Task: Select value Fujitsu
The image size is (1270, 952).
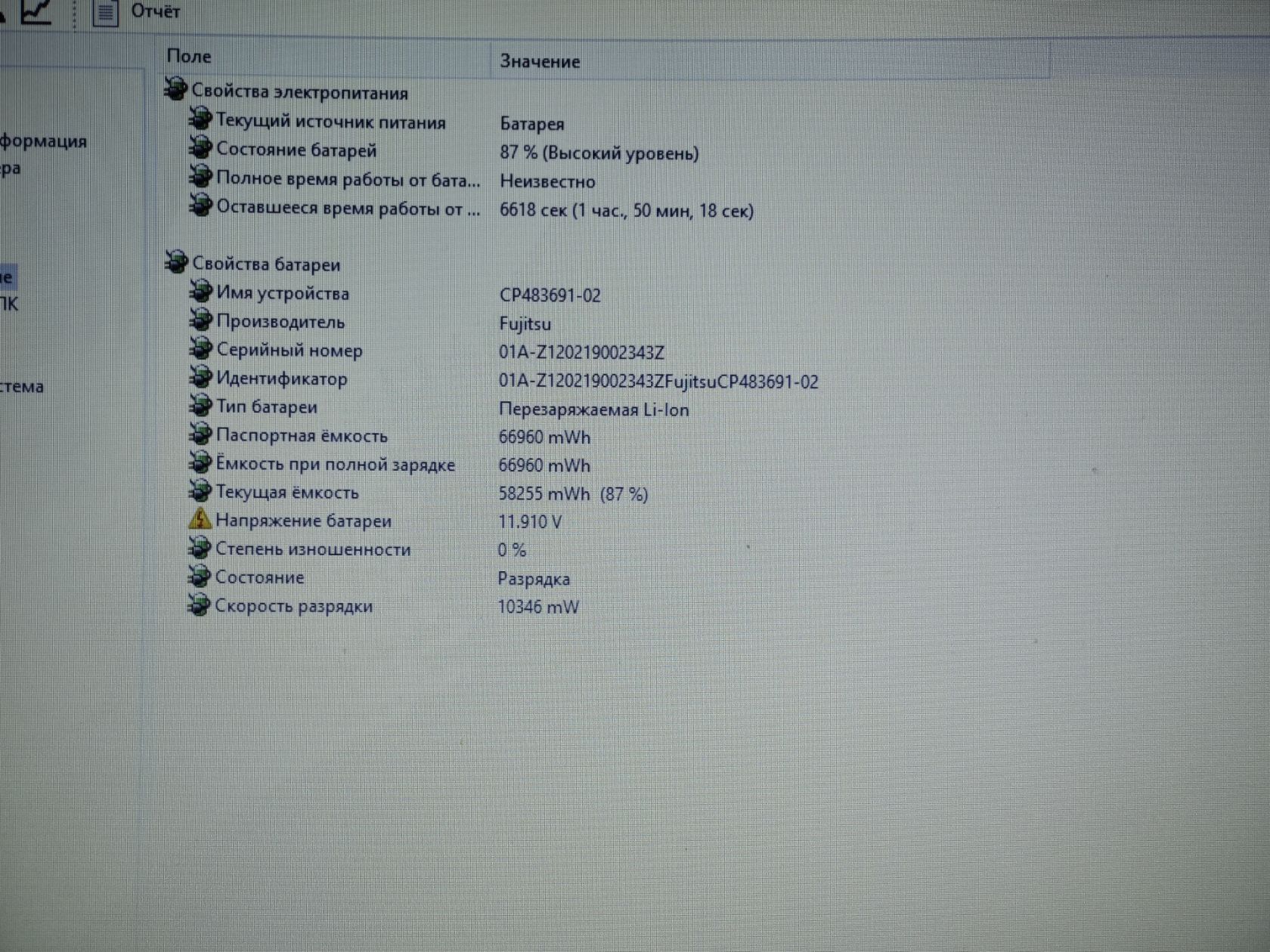Action: tap(525, 324)
